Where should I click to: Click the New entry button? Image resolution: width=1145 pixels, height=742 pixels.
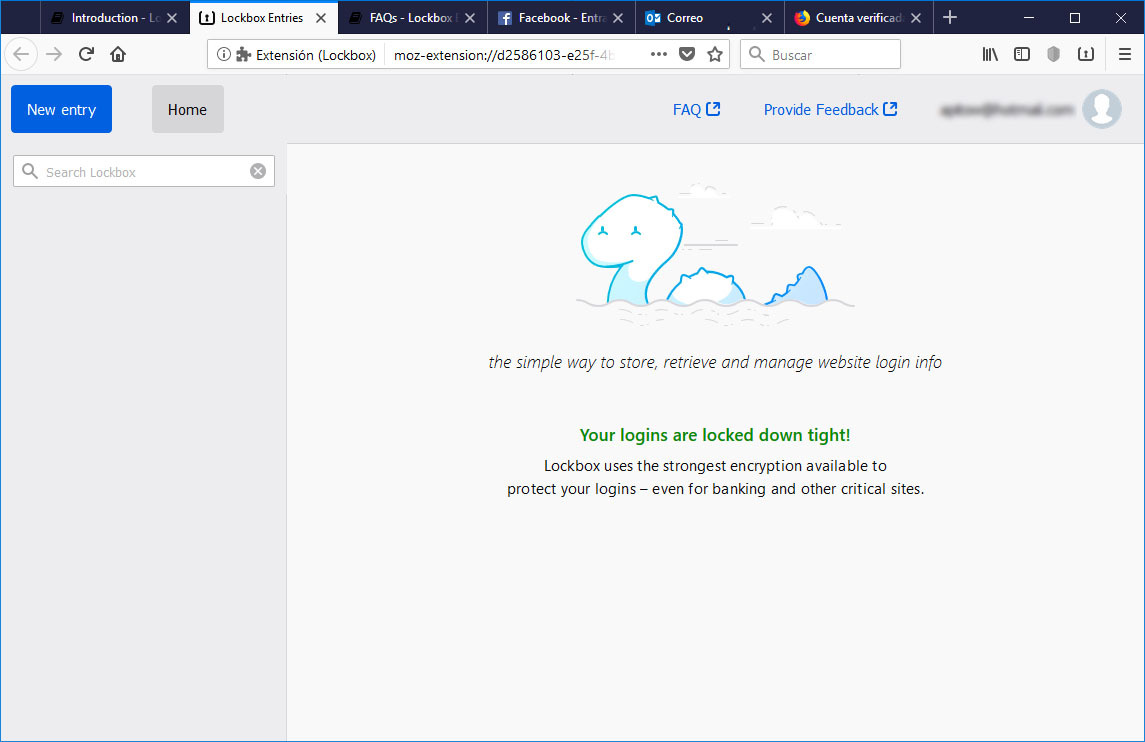(x=61, y=109)
